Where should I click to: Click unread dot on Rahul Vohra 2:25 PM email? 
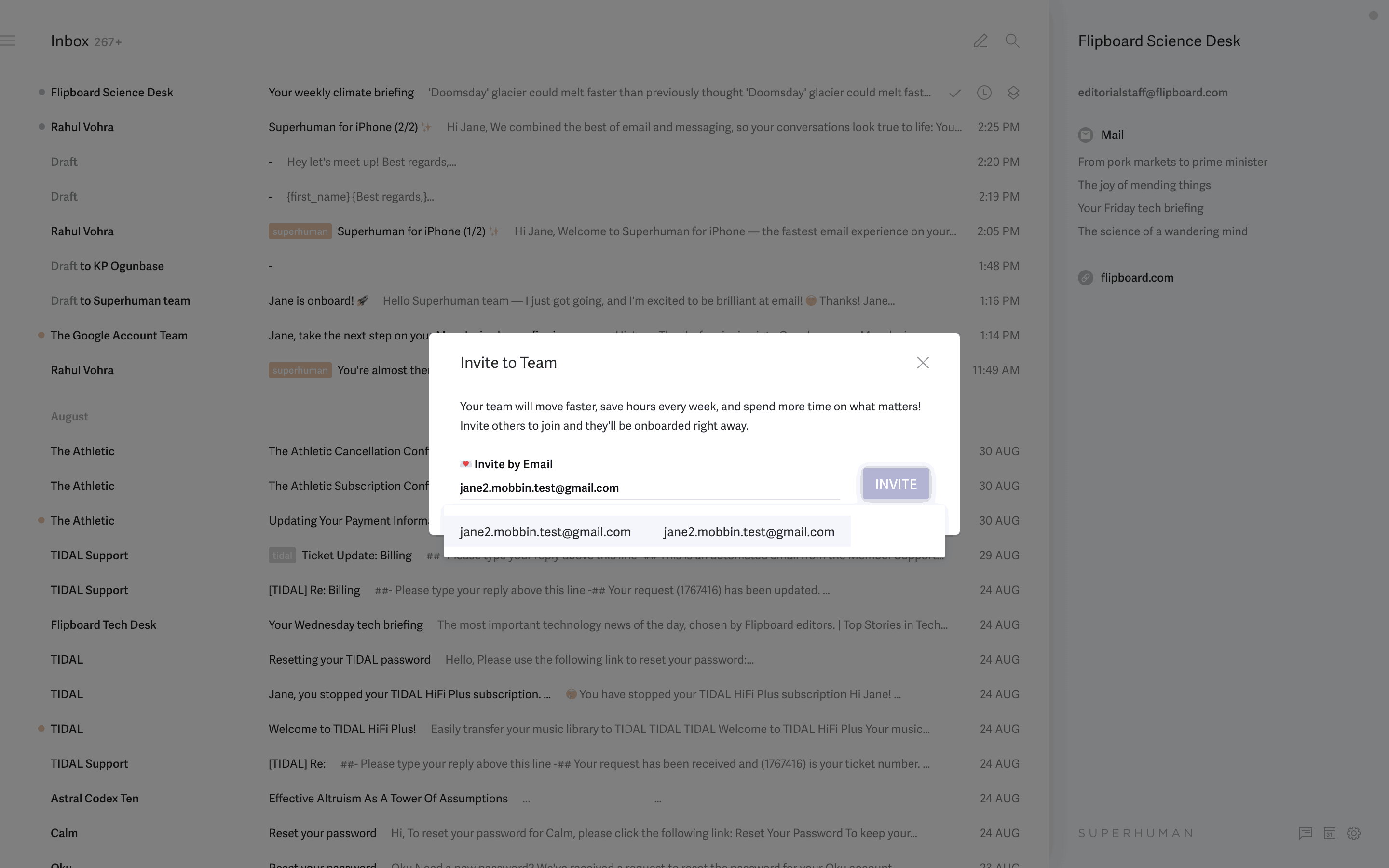tap(41, 127)
